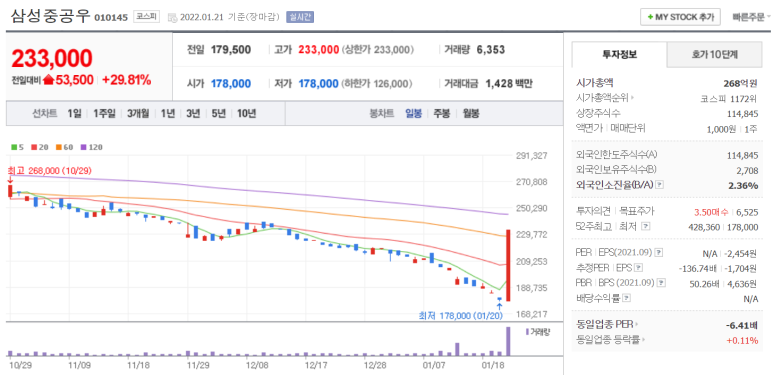Click the current price 233,000 headline
This screenshot has height=375, width=773.
pyautogui.click(x=52, y=58)
